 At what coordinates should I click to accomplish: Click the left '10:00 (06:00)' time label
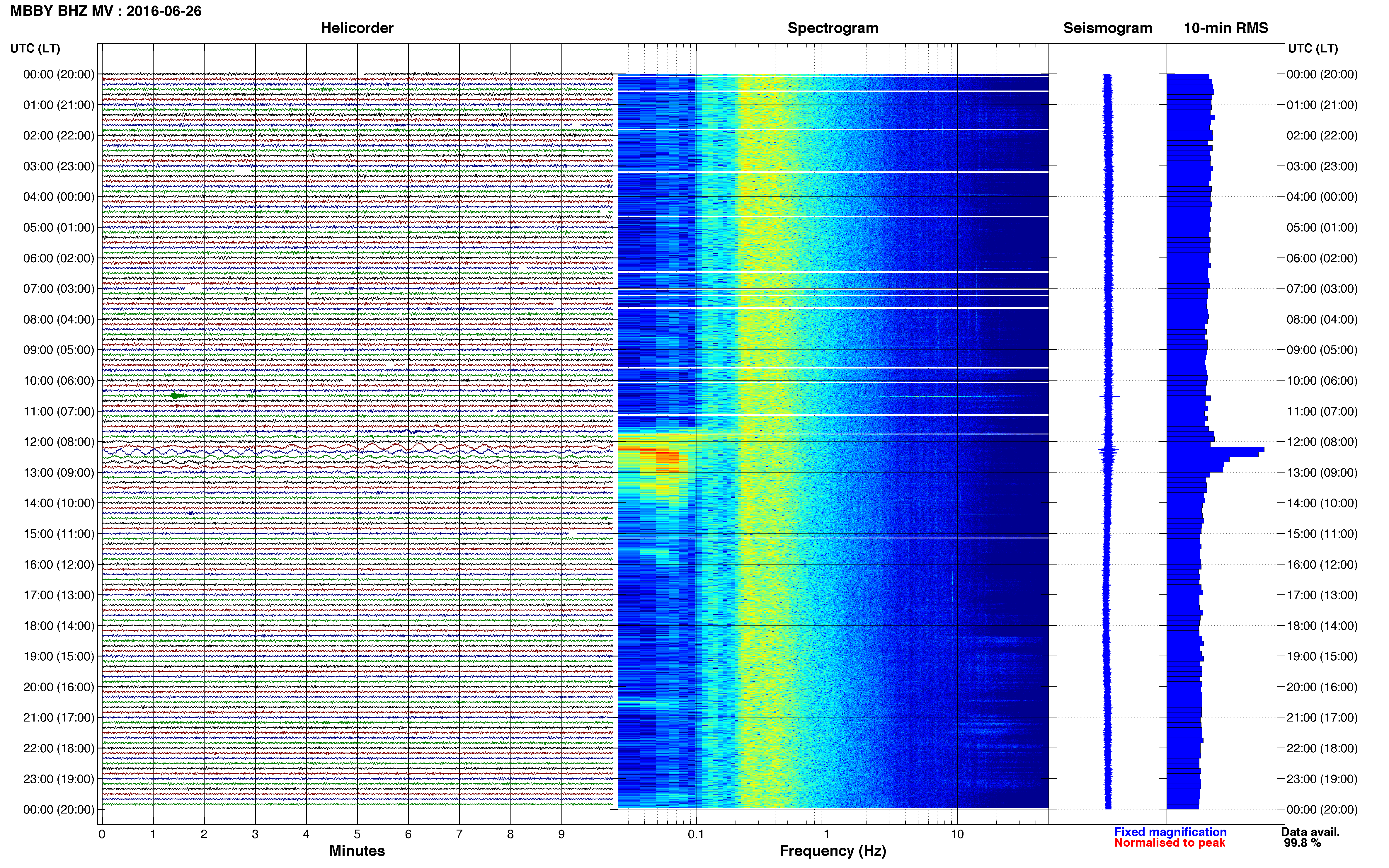59,381
